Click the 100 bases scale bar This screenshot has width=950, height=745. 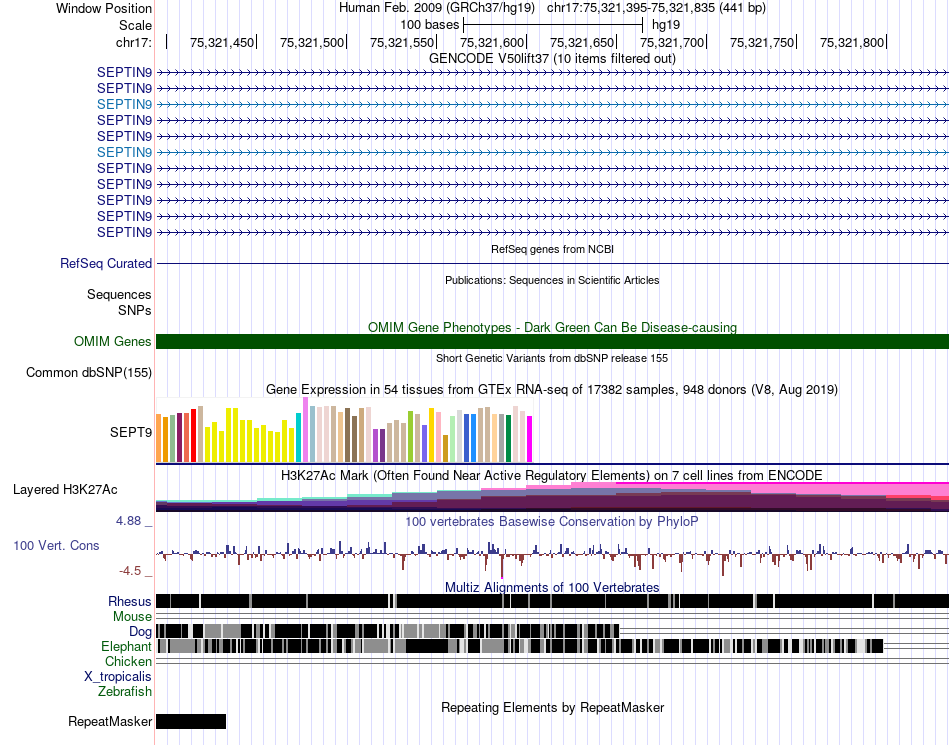(x=553, y=25)
